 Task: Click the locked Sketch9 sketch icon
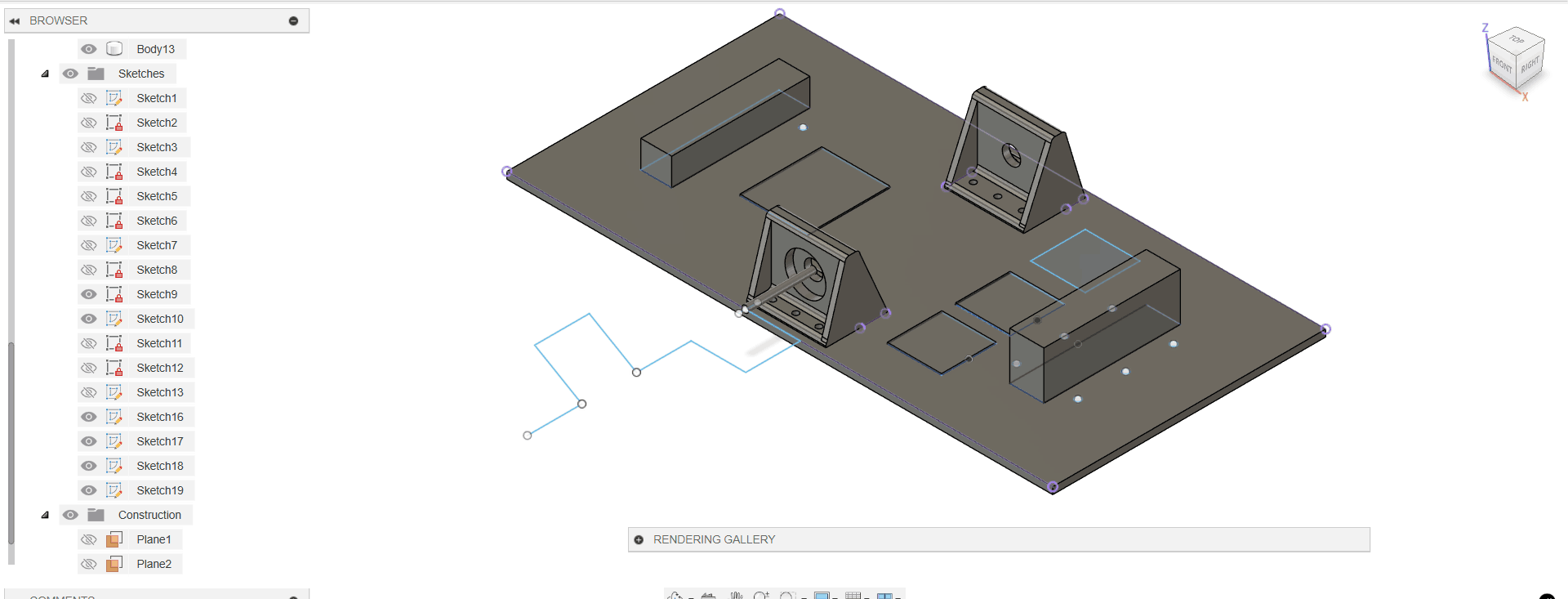(x=114, y=294)
